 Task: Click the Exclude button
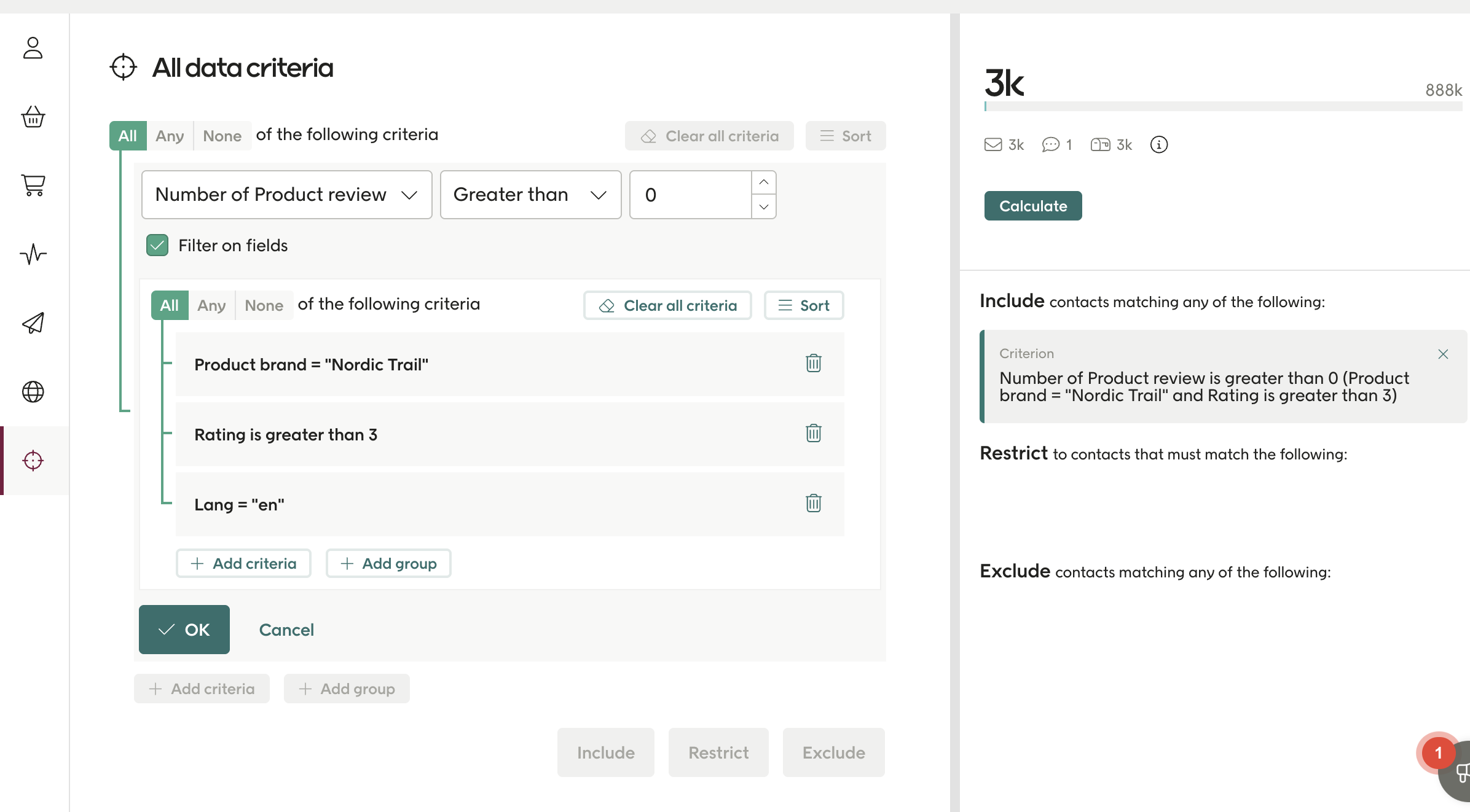coord(834,752)
